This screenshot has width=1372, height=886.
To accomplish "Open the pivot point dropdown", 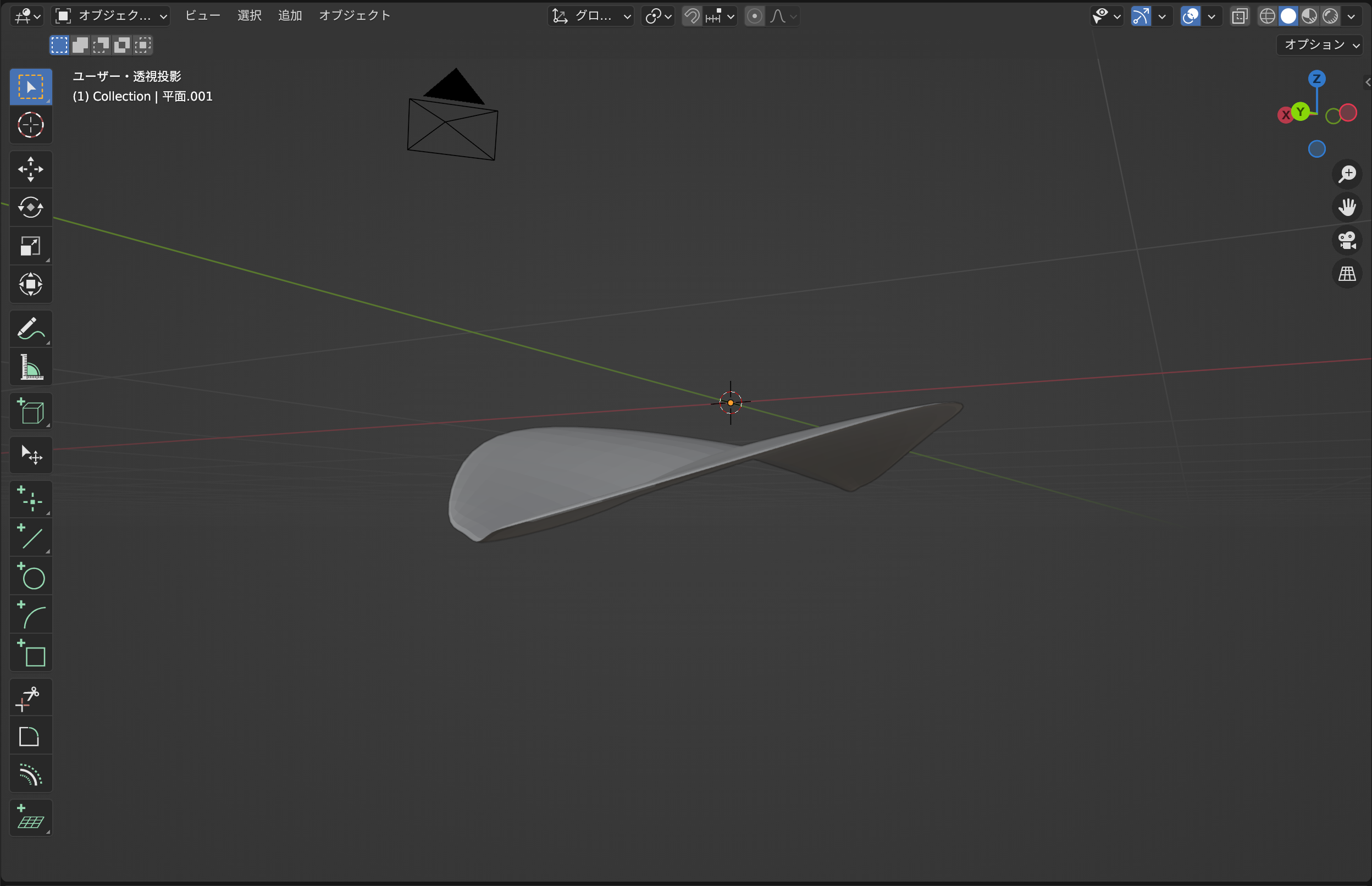I will click(x=658, y=16).
